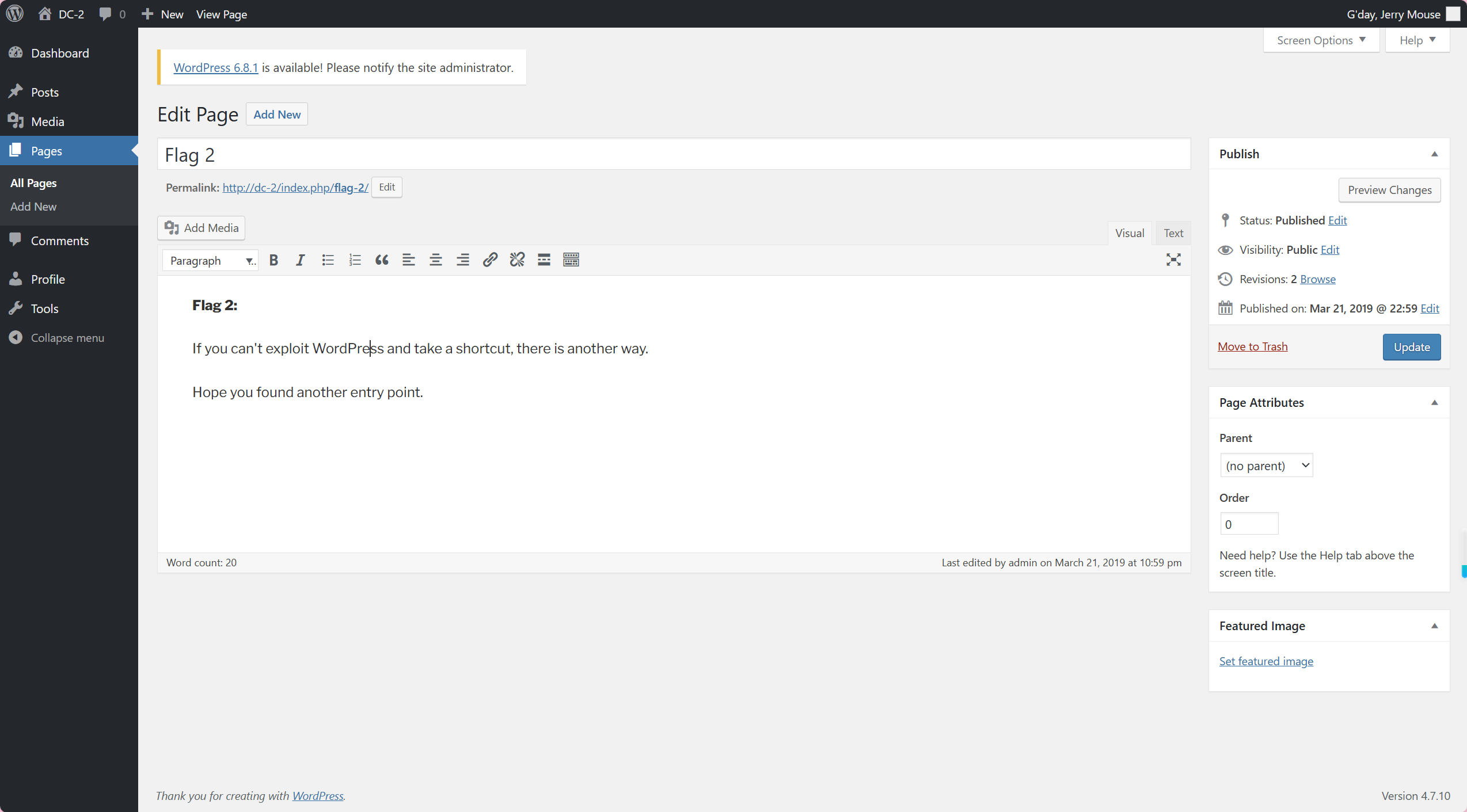This screenshot has width=1467, height=812.
Task: Toggle bold formatting in editor toolbar
Action: point(273,260)
